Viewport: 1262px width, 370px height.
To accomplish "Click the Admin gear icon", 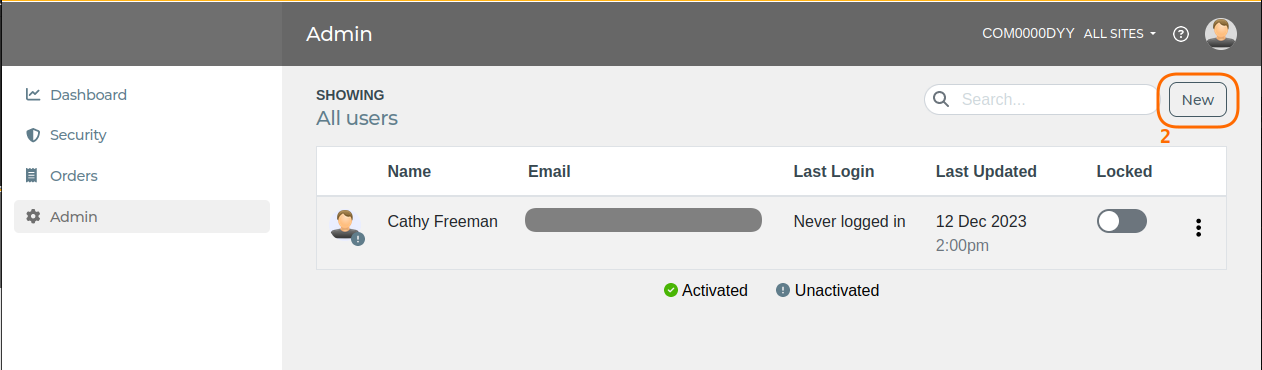I will click(33, 217).
